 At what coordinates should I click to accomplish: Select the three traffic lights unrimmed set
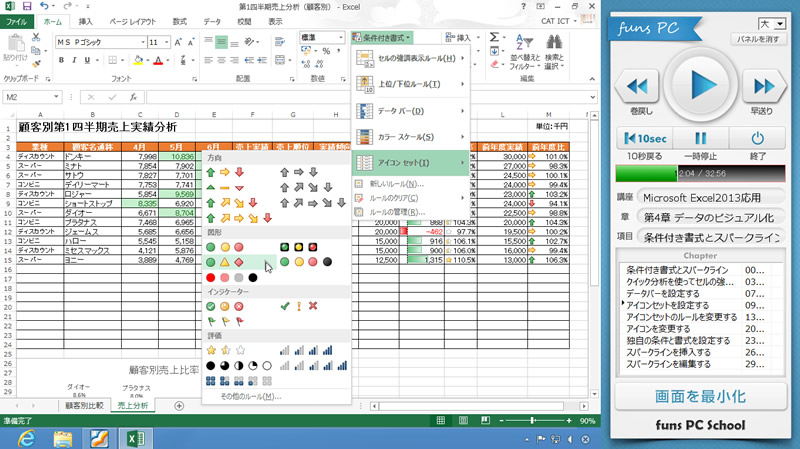tap(224, 247)
